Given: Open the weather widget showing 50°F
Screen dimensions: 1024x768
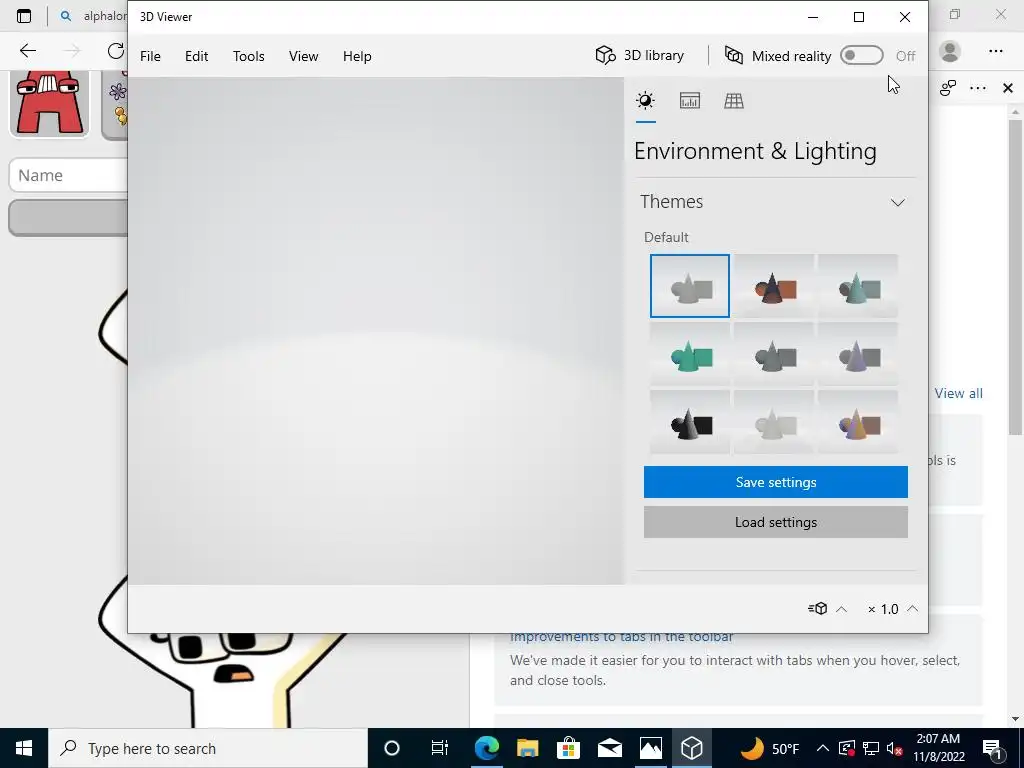Looking at the screenshot, I should 769,748.
